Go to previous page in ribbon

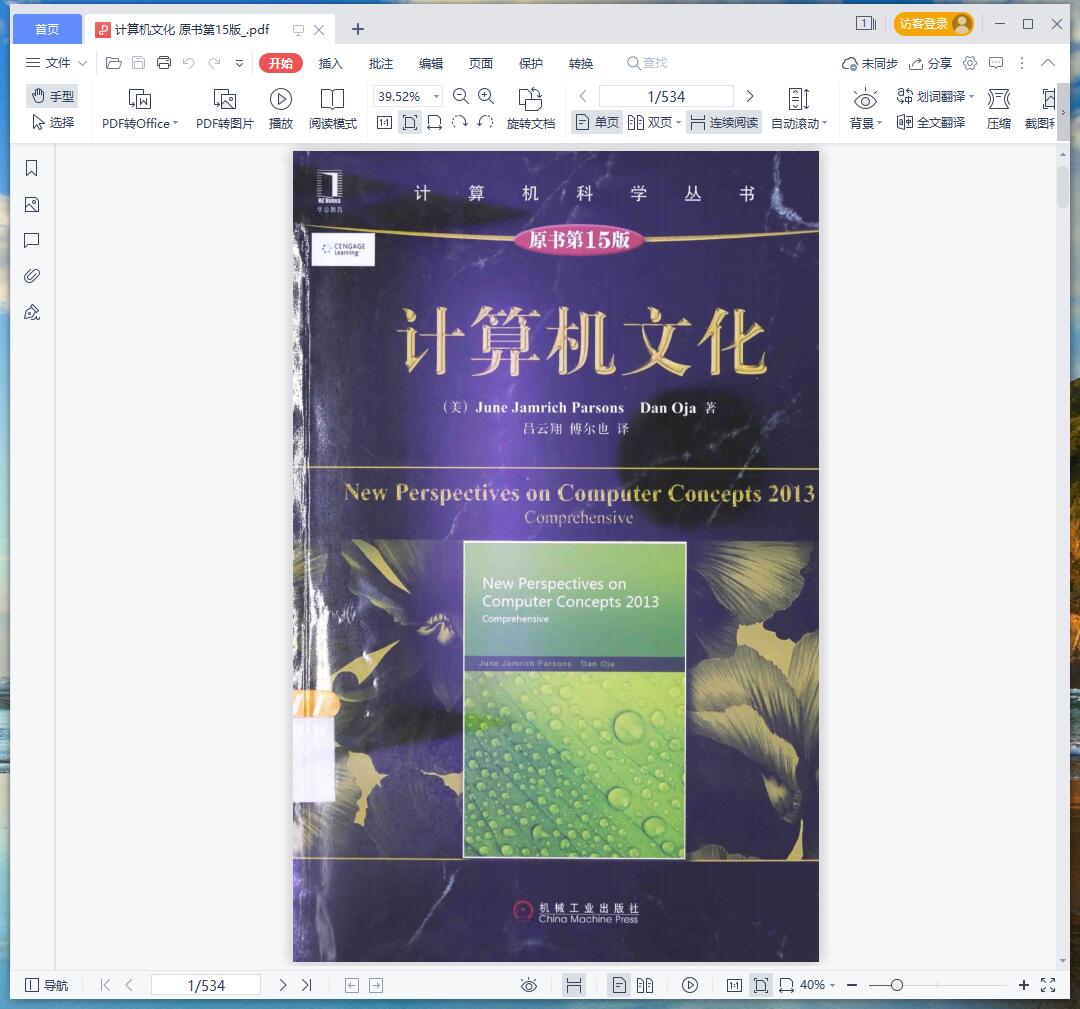pos(583,96)
